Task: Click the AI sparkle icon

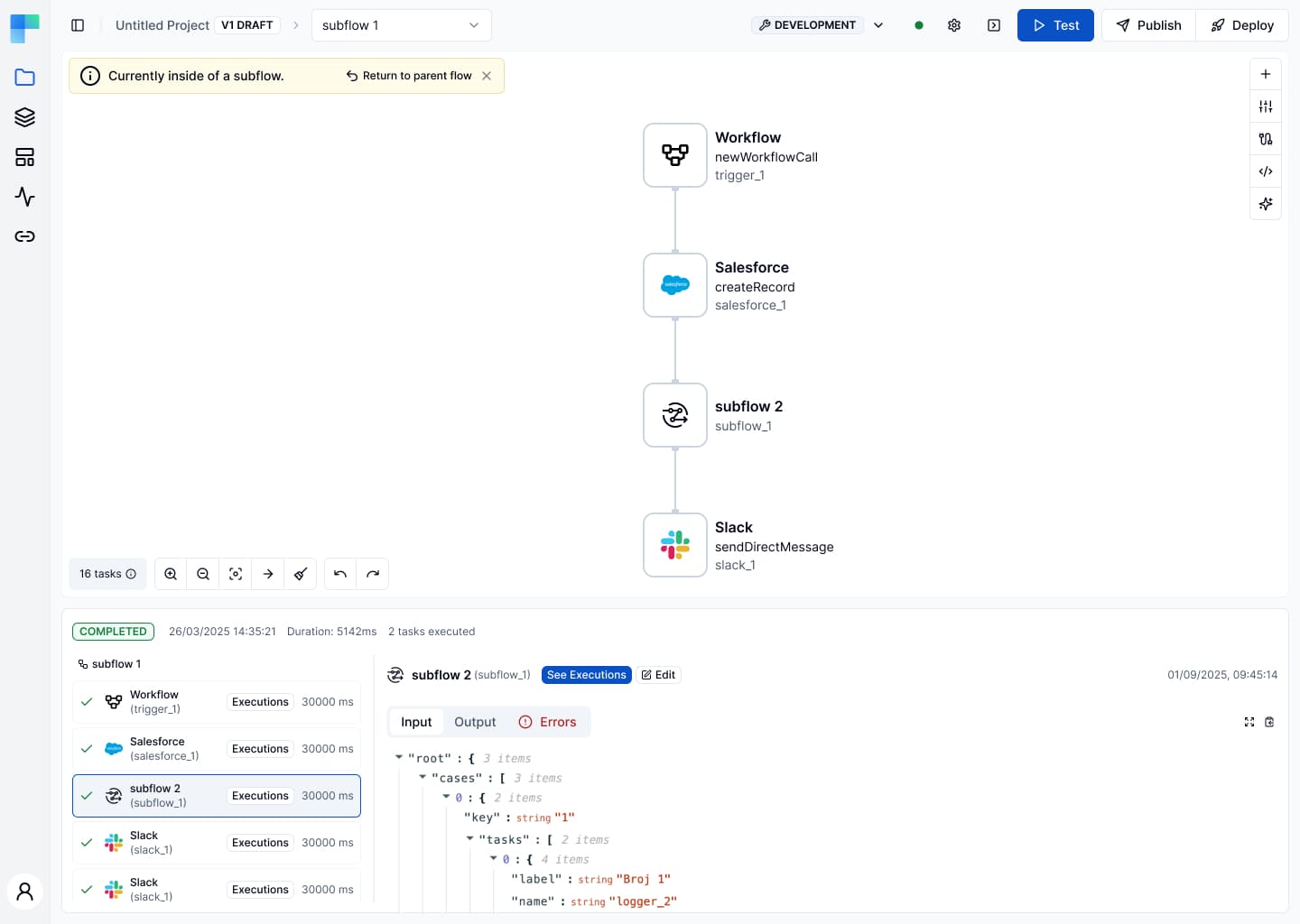Action: tap(1266, 204)
